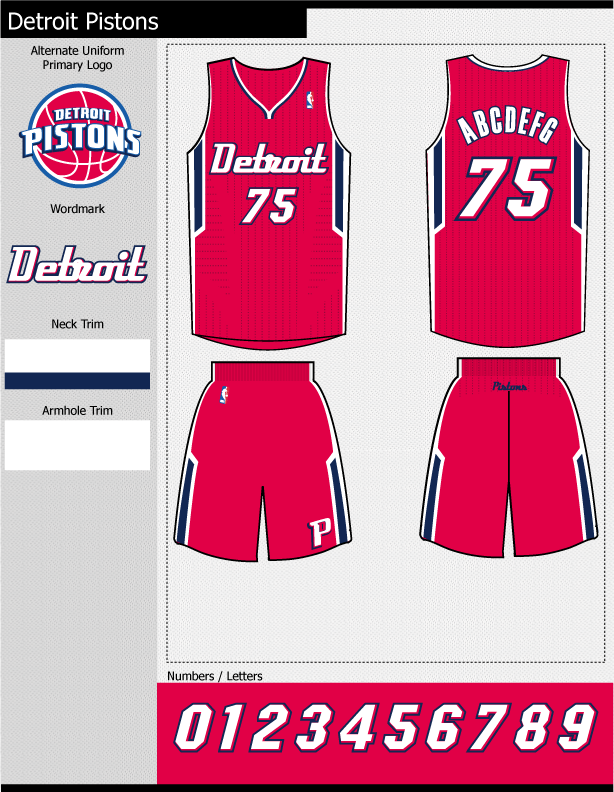Click the digit 7 in number sample
614x792 pixels.
(489, 727)
